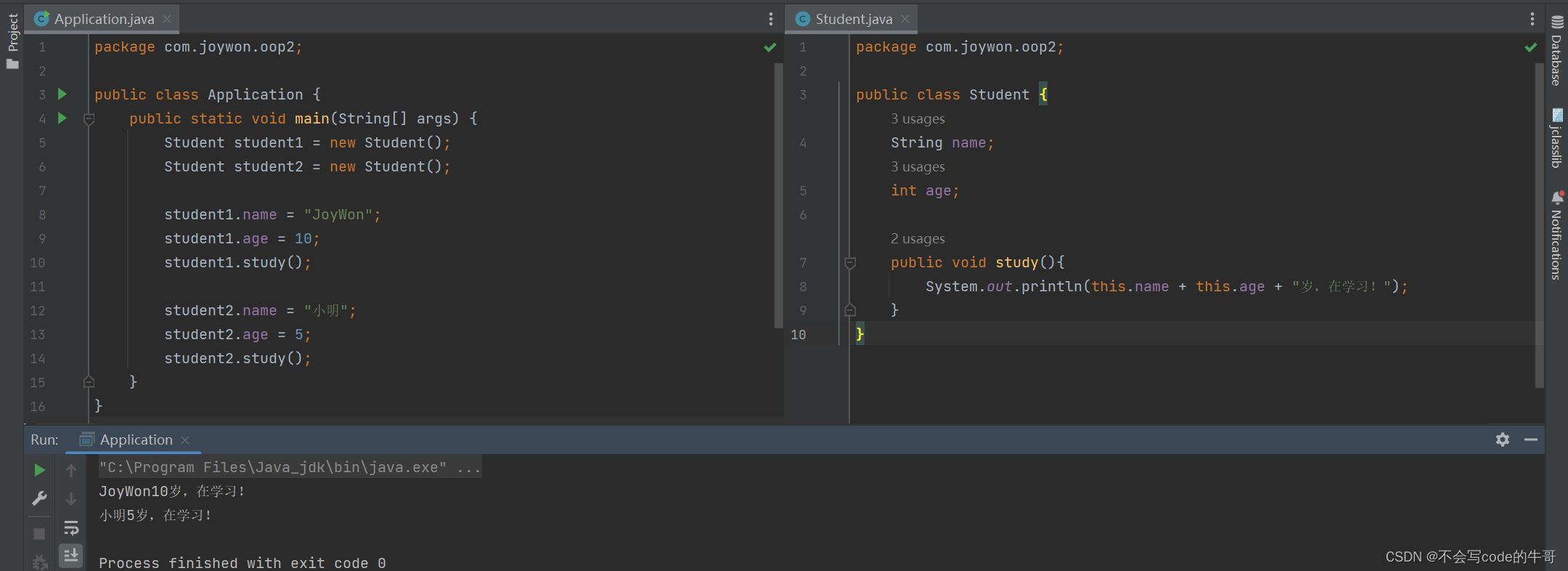Image resolution: width=1568 pixels, height=571 pixels.
Task: Click 'Student student2 = new Student();' line
Action: click(x=307, y=166)
